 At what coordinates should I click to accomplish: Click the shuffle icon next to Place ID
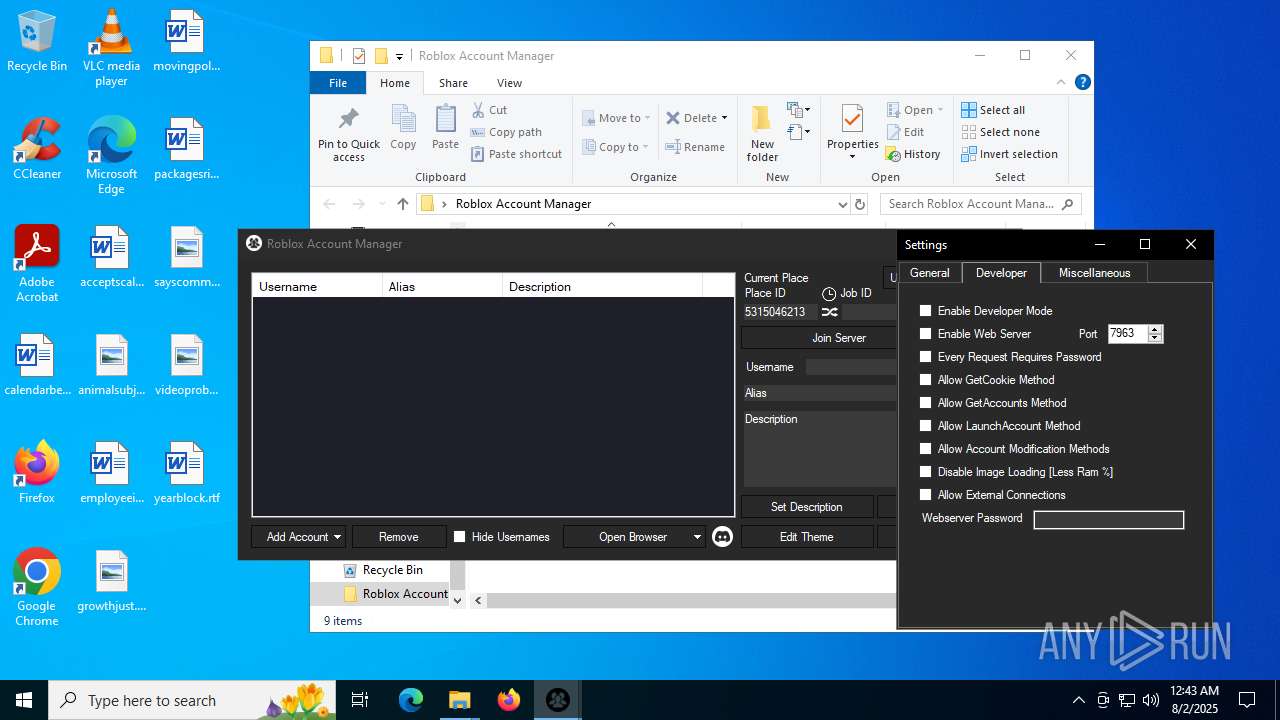click(829, 312)
